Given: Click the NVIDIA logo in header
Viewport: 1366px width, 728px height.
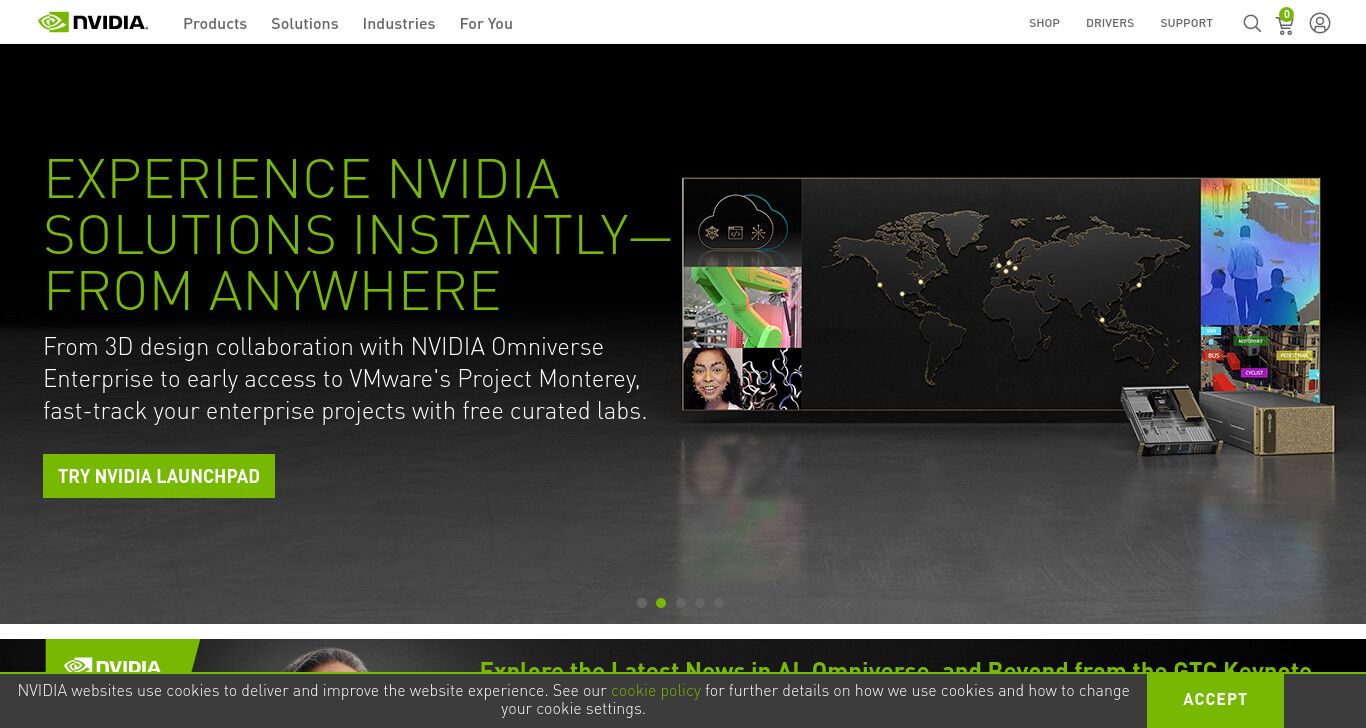Looking at the screenshot, I should (x=93, y=22).
